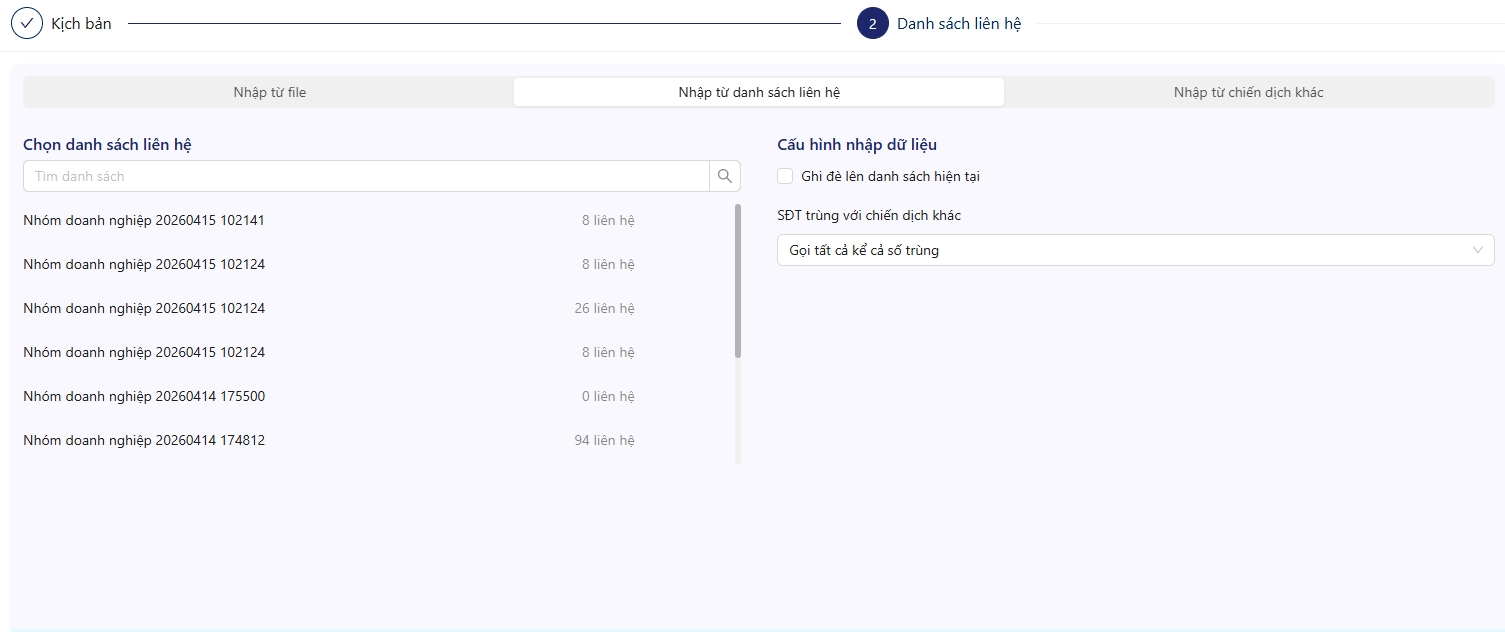Viewport: 1505px width, 632px height.
Task: Select the Nhập từ danh sách liên hệ tab
Action: (x=759, y=92)
